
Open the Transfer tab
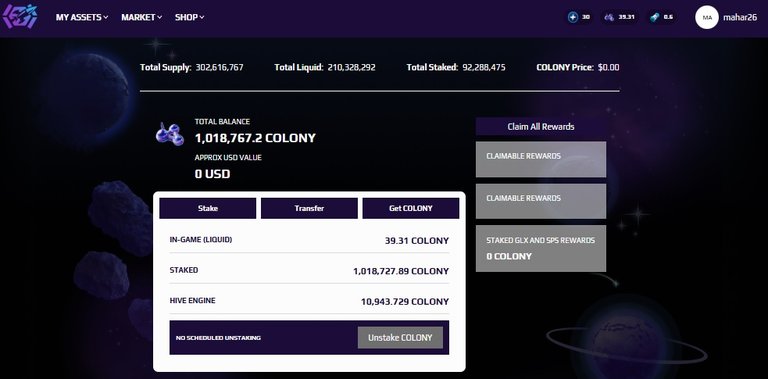[x=309, y=208]
